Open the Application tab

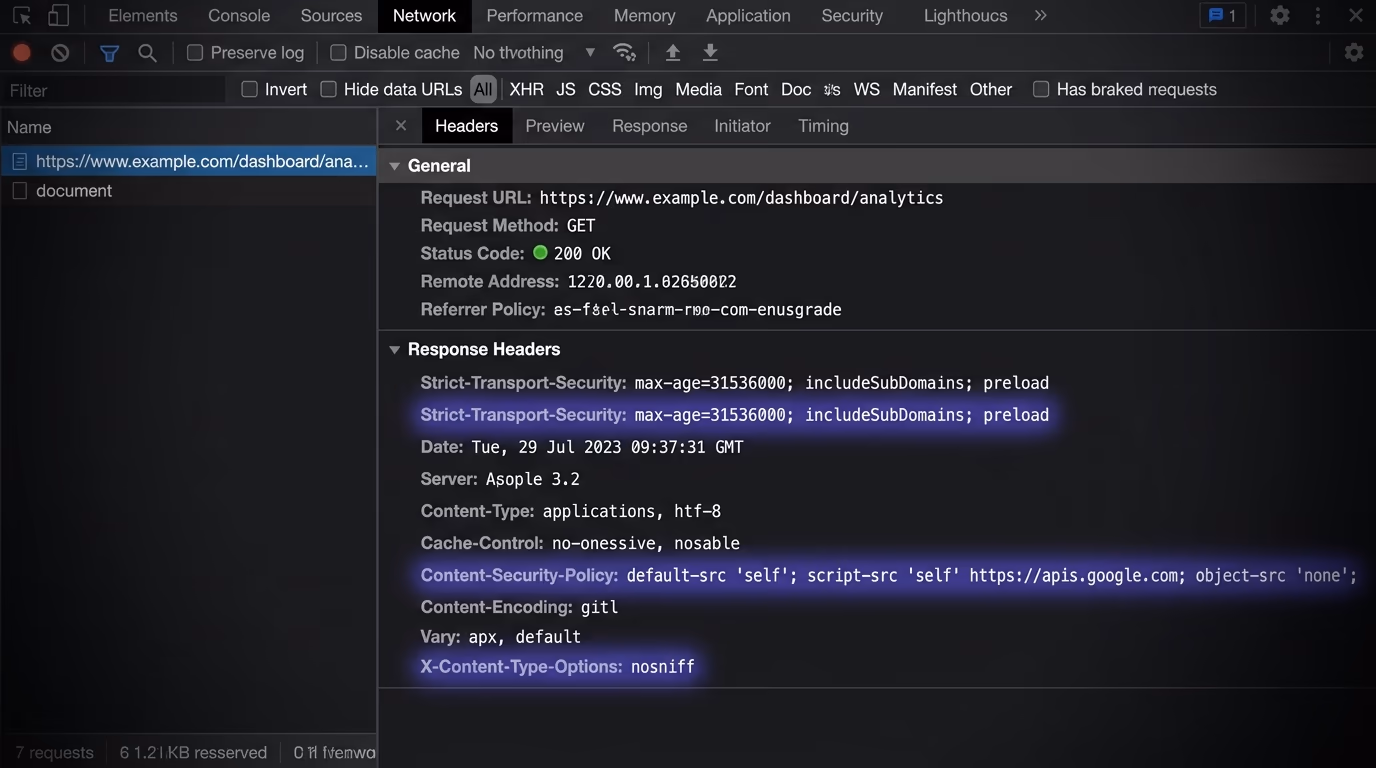coord(748,16)
